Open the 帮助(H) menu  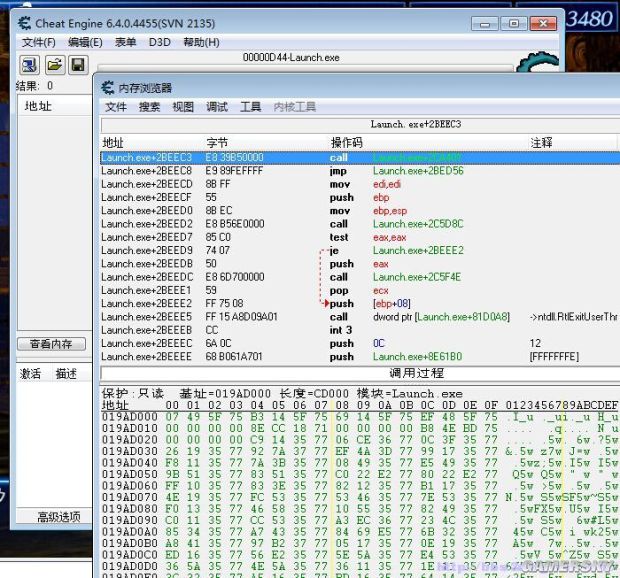[x=200, y=42]
